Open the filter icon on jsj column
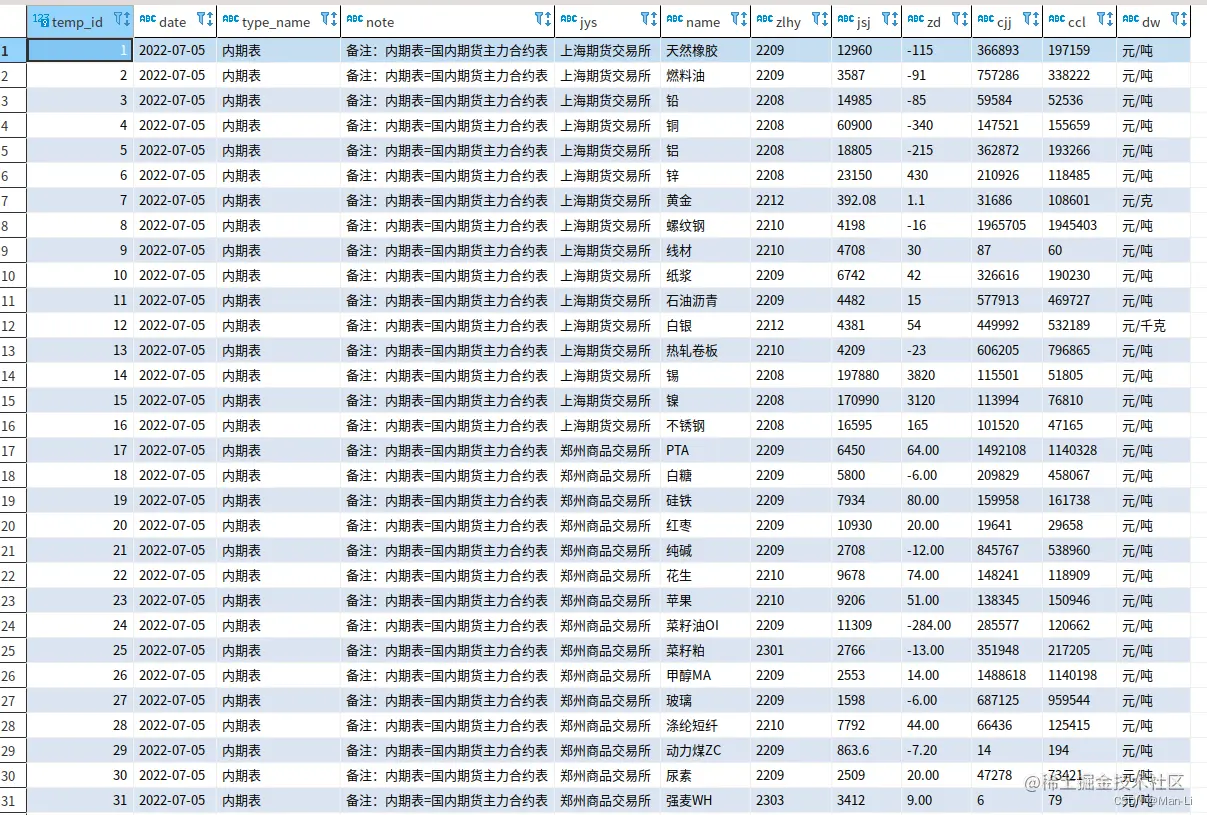 coord(885,19)
